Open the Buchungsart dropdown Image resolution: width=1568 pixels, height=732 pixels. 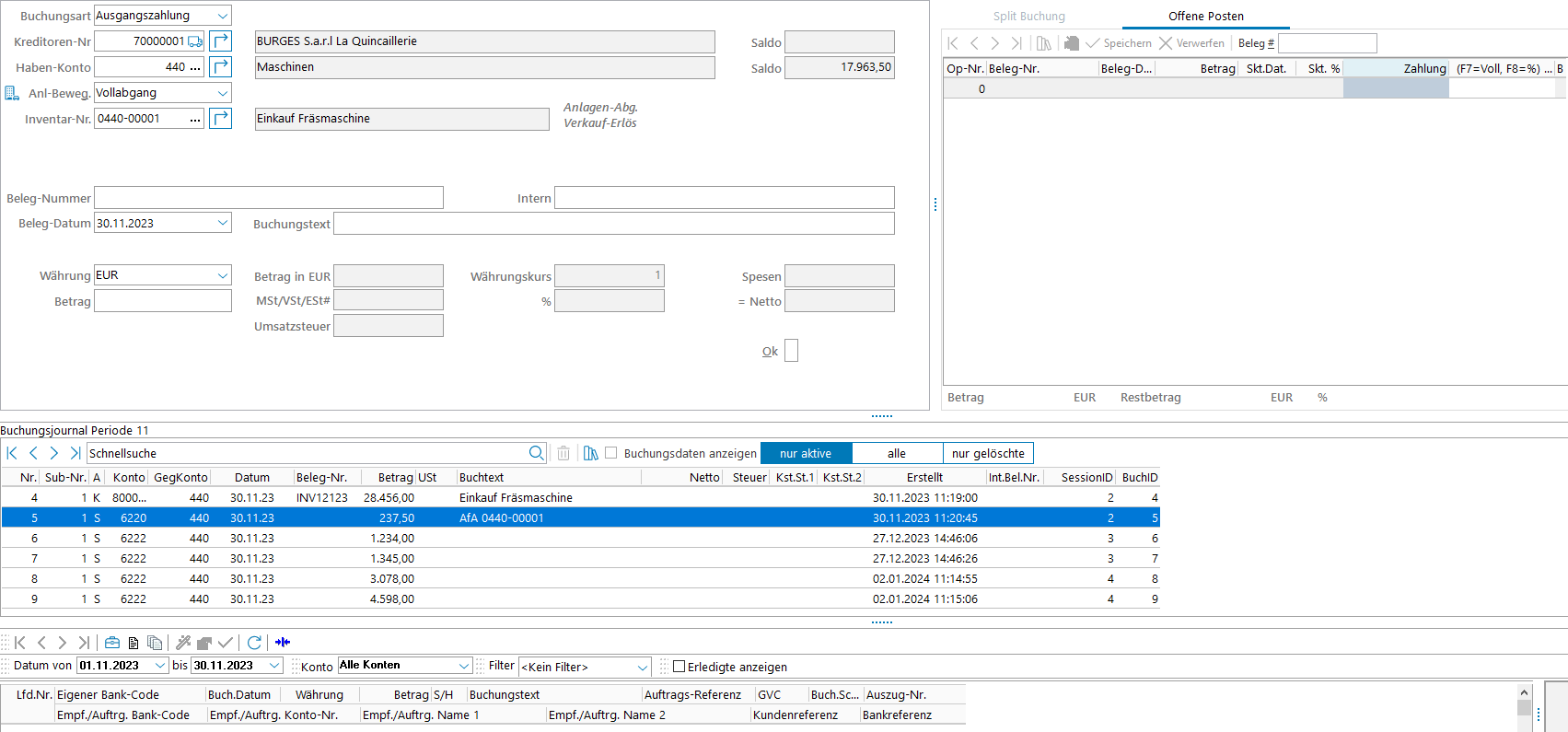223,16
